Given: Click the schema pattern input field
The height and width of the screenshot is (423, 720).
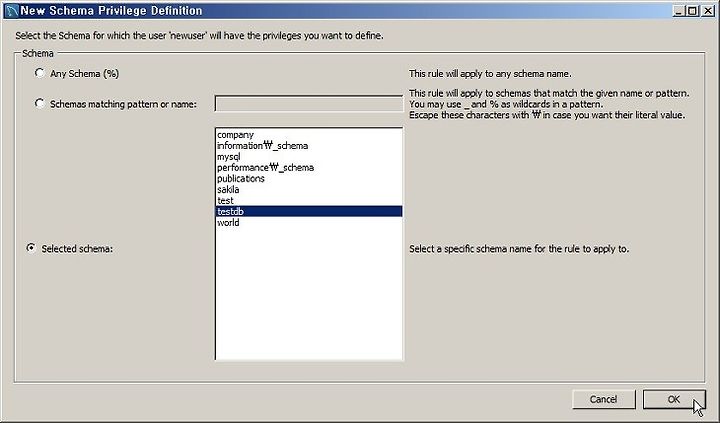Looking at the screenshot, I should click(309, 104).
